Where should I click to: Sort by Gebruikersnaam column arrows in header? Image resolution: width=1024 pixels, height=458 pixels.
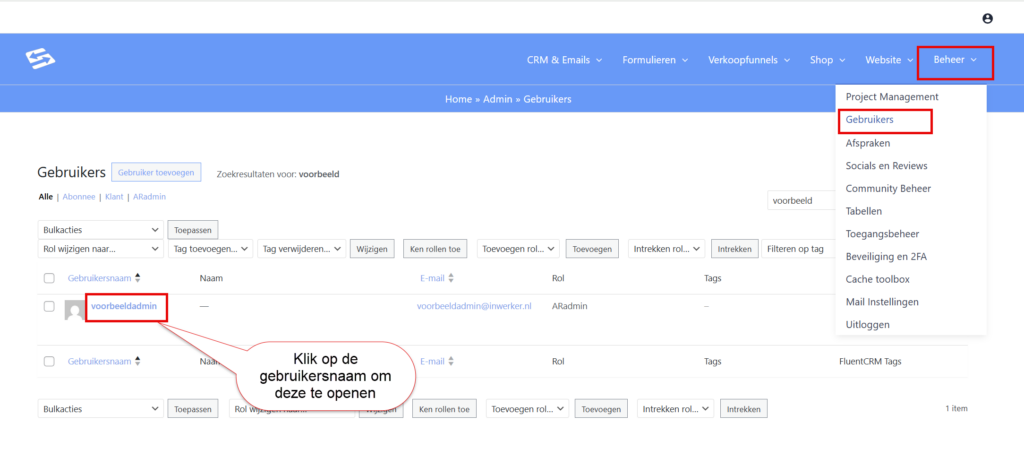point(138,278)
